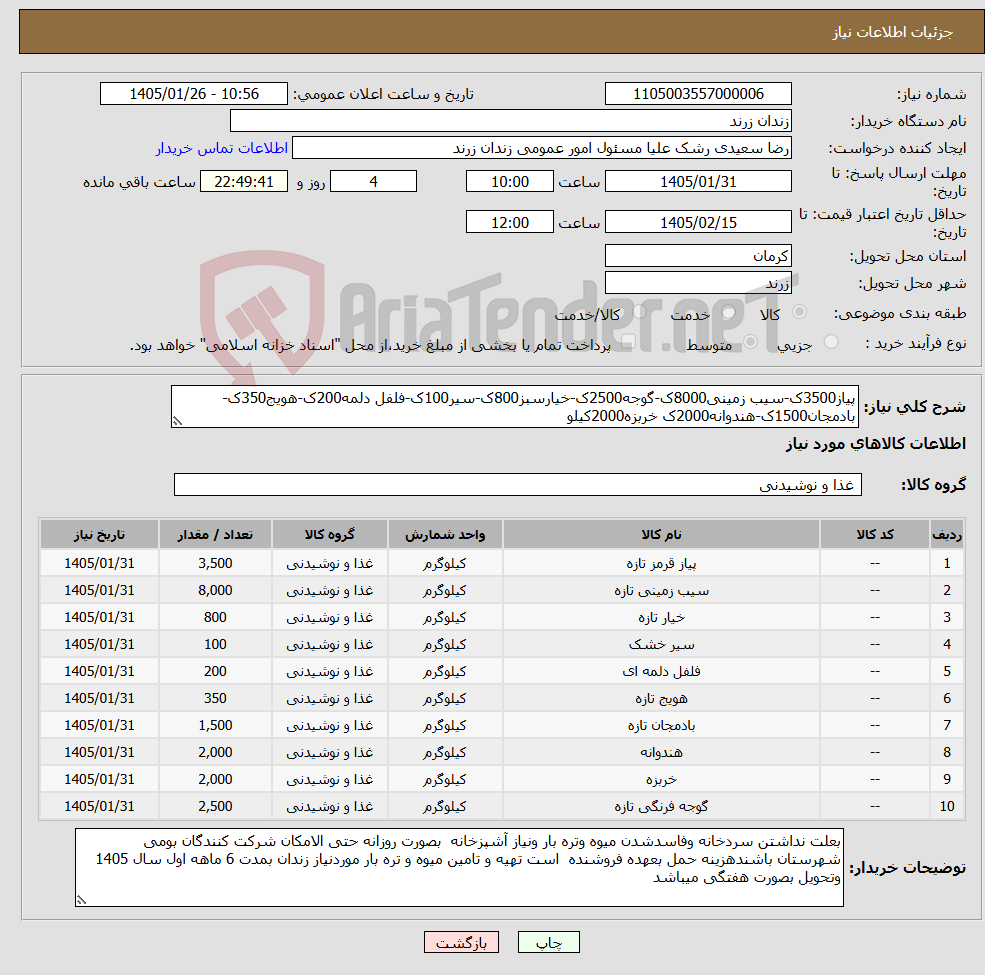
Task: Click quantity 2,500 in the table
Action: point(215,807)
